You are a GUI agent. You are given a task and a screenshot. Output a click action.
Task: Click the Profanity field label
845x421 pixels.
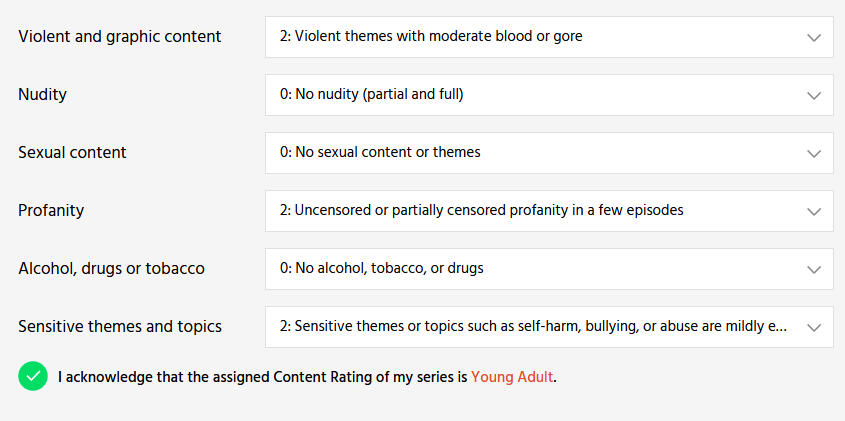pyautogui.click(x=51, y=211)
